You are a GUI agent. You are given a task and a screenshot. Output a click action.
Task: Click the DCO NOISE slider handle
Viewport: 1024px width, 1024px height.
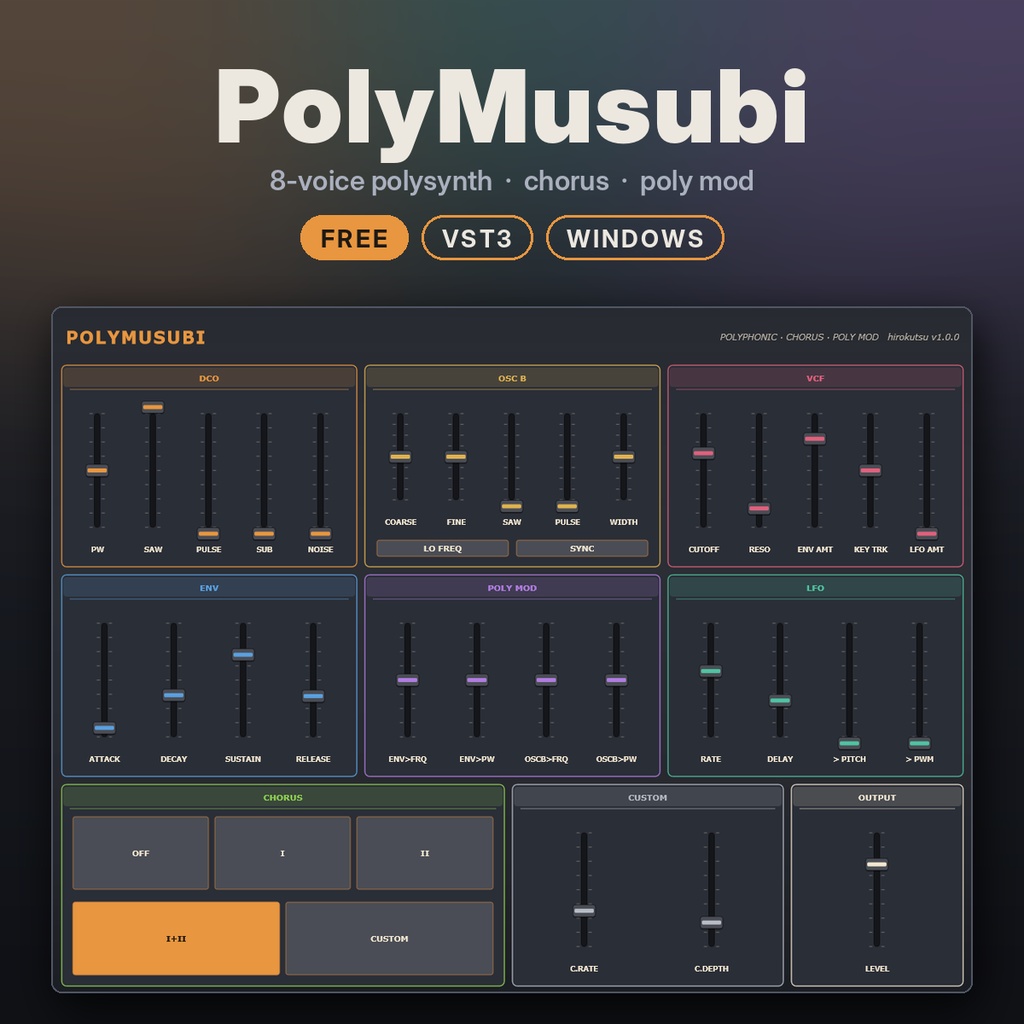pos(320,534)
